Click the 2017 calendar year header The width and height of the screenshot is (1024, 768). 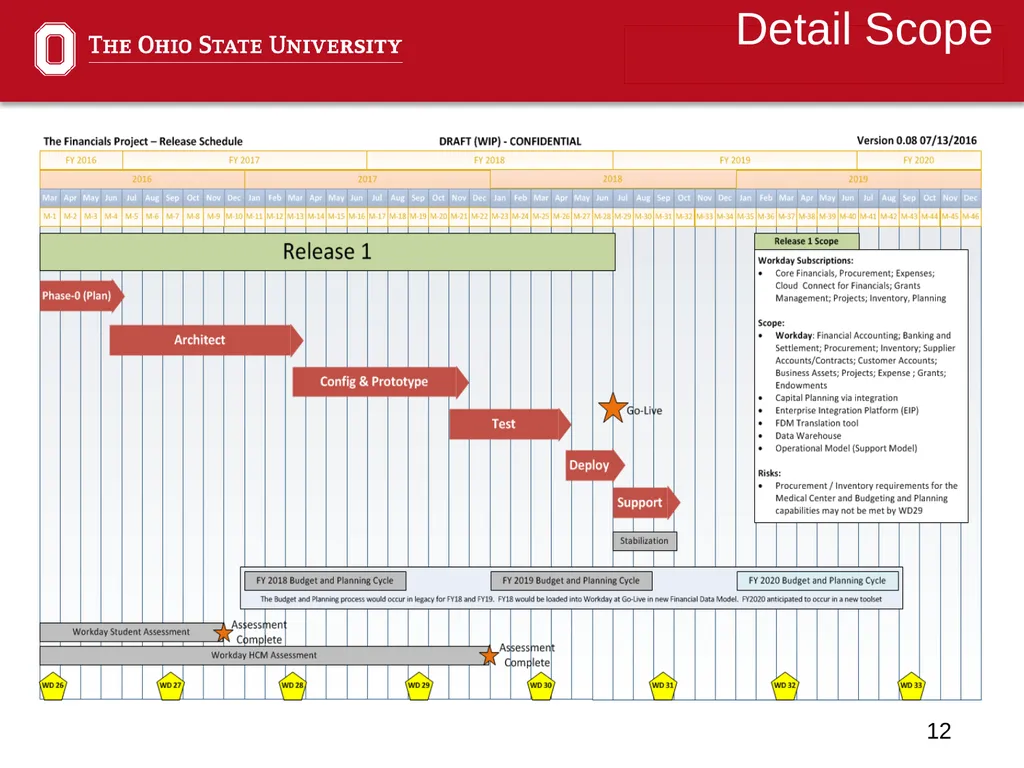click(367, 179)
